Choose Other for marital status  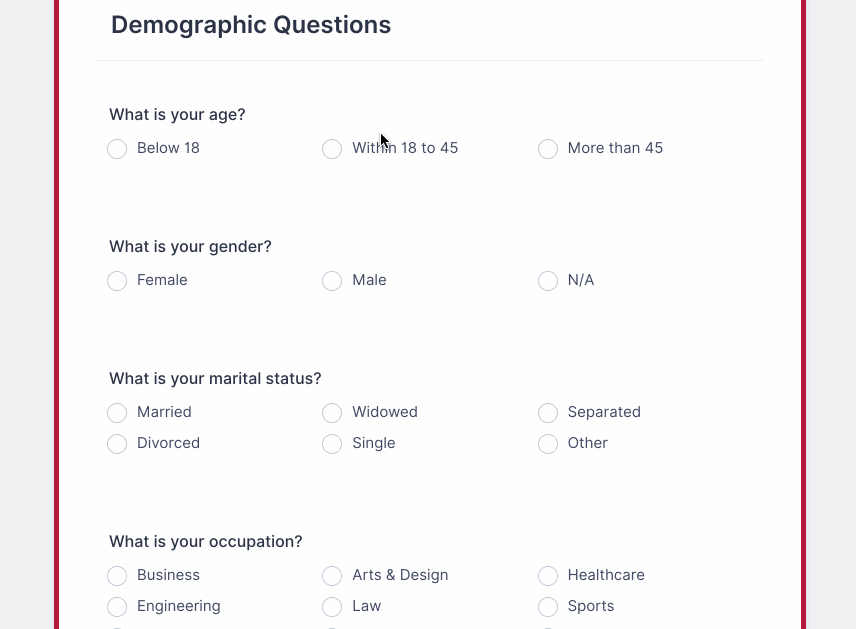coord(548,444)
